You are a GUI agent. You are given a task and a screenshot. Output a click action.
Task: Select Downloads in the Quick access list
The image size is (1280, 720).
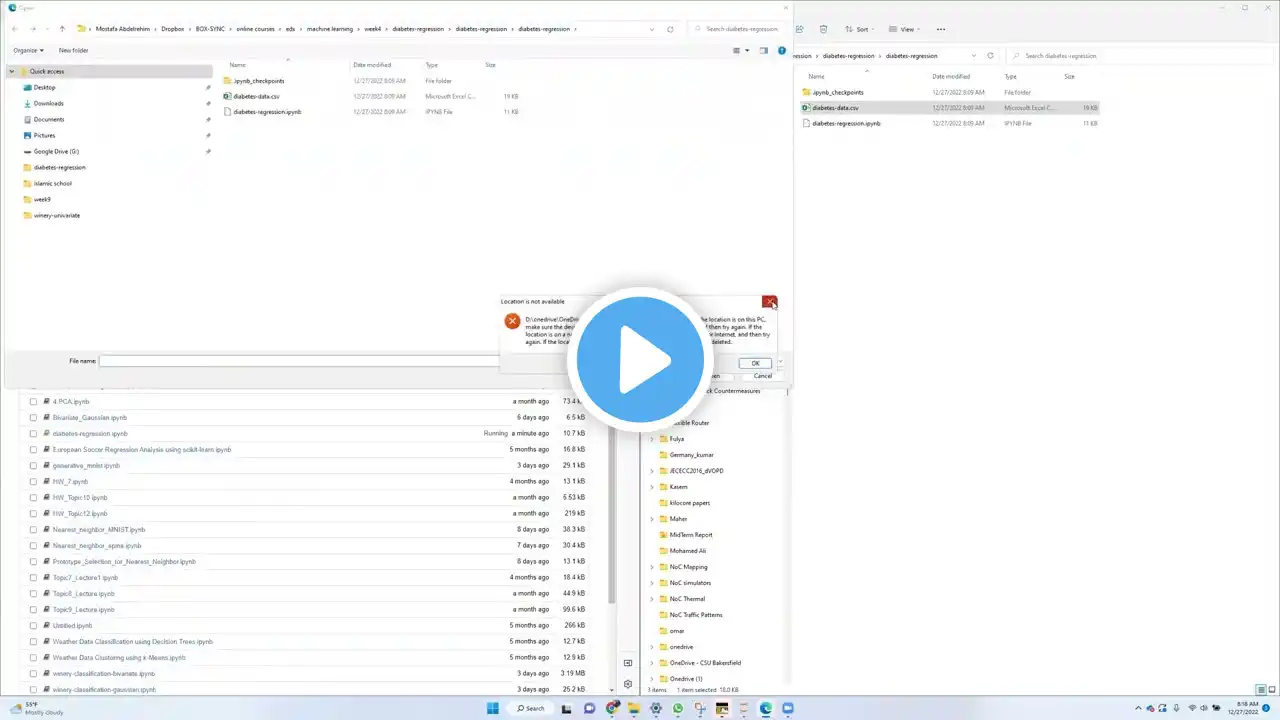pyautogui.click(x=48, y=103)
